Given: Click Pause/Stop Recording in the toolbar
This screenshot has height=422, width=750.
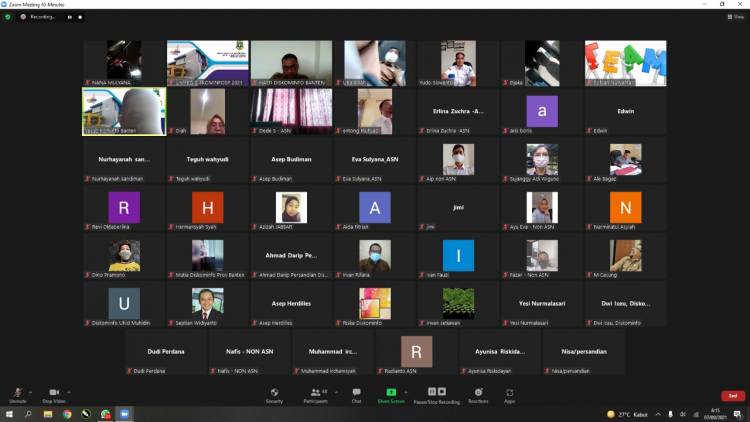Looking at the screenshot, I should point(436,393).
